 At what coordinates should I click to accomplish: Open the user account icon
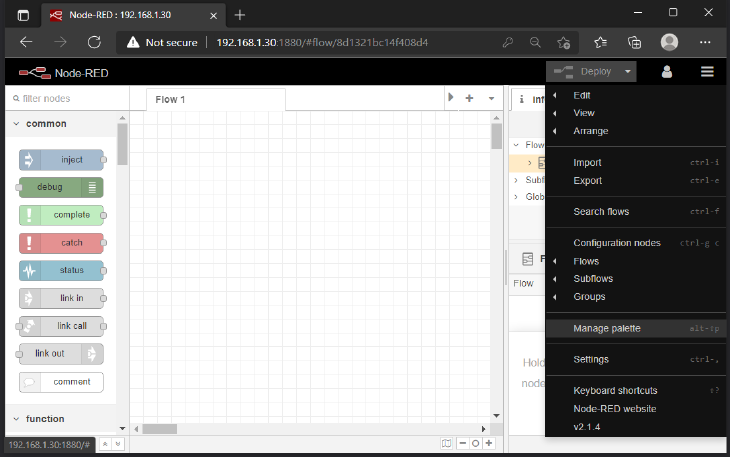667,72
